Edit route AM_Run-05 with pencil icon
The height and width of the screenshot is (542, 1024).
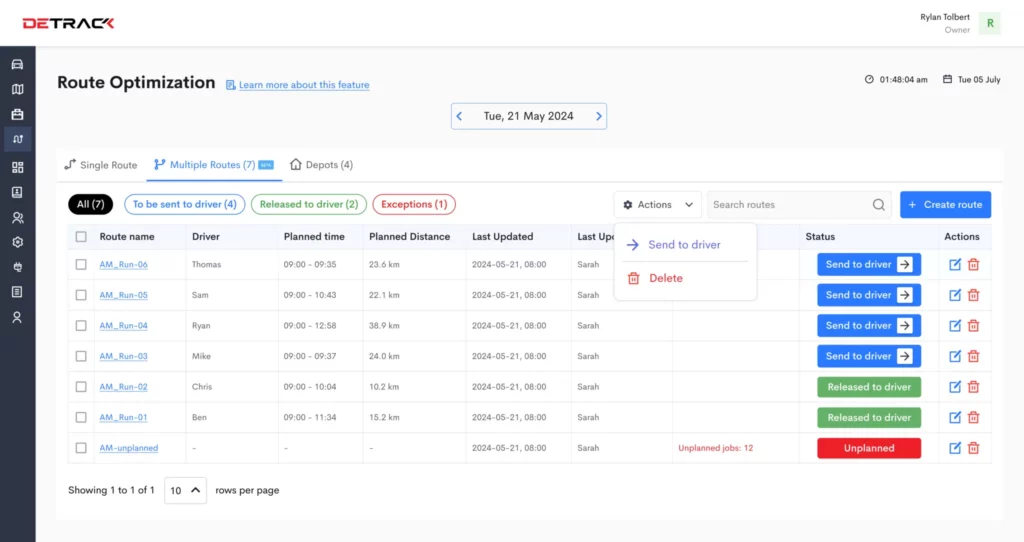[x=955, y=295]
